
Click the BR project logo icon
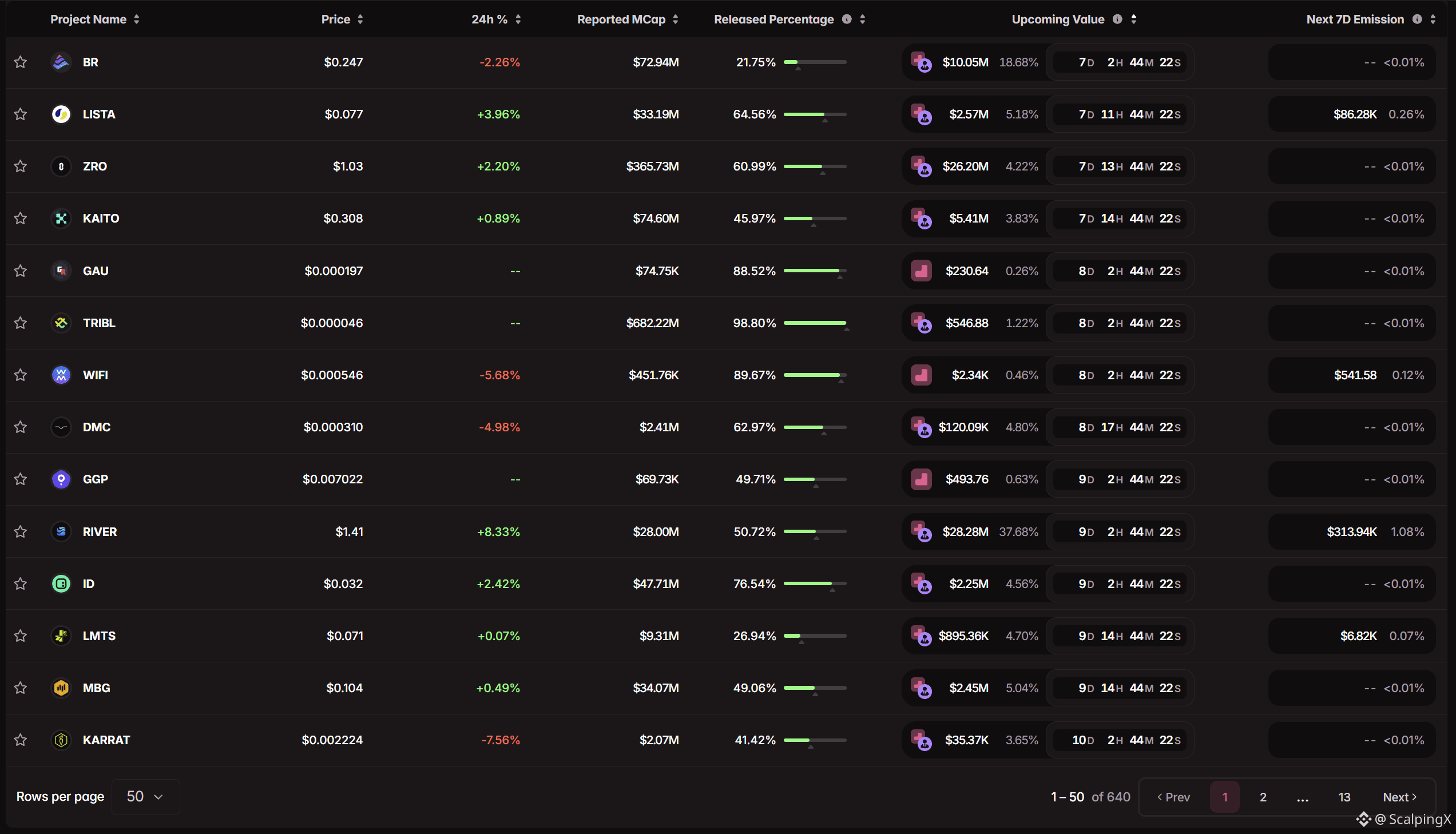tap(61, 62)
